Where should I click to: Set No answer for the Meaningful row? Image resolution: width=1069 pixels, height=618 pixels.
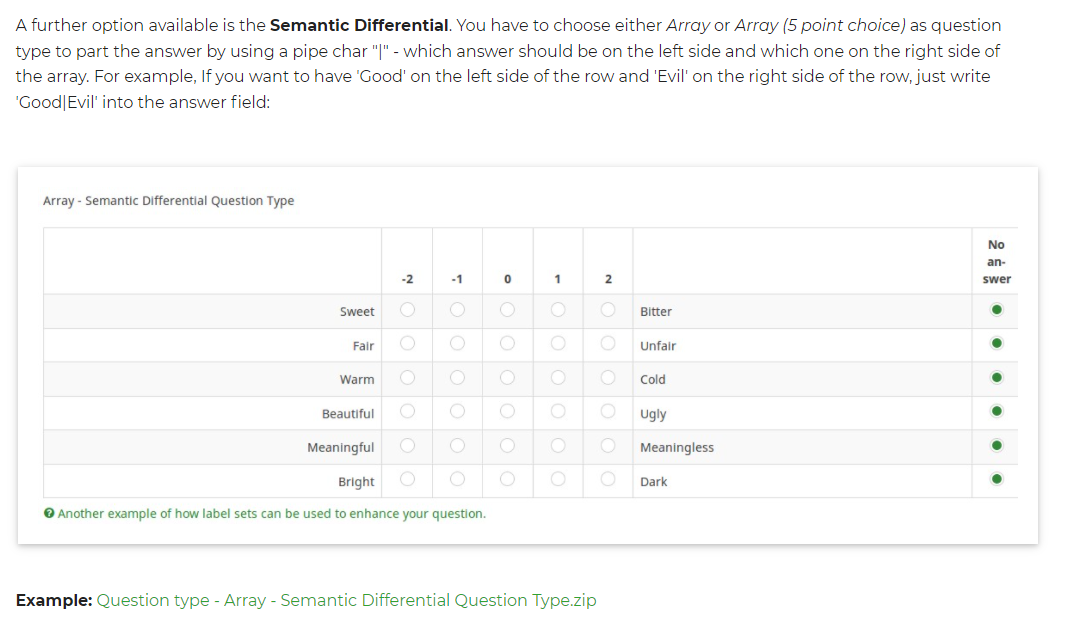point(996,447)
